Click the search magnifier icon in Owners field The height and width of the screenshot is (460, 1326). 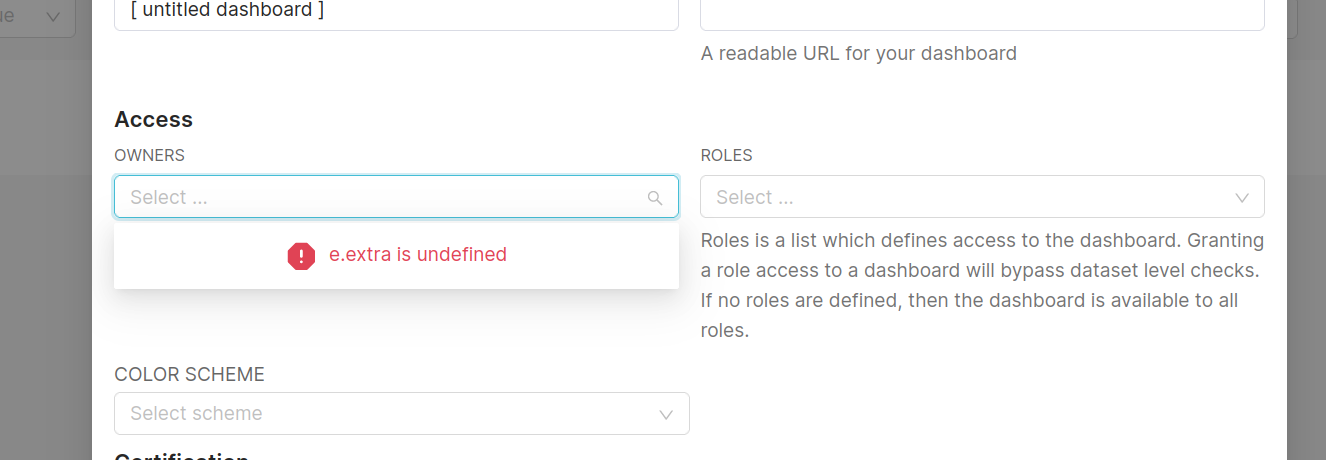655,198
